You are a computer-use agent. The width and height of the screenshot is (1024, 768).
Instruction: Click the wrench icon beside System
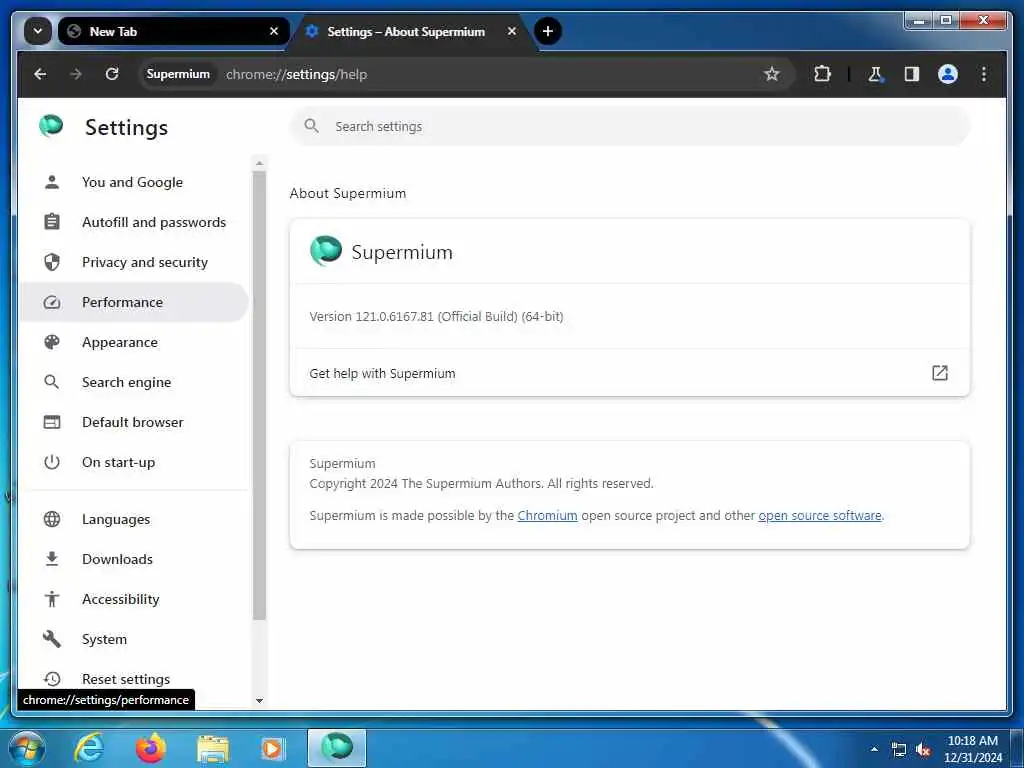52,639
